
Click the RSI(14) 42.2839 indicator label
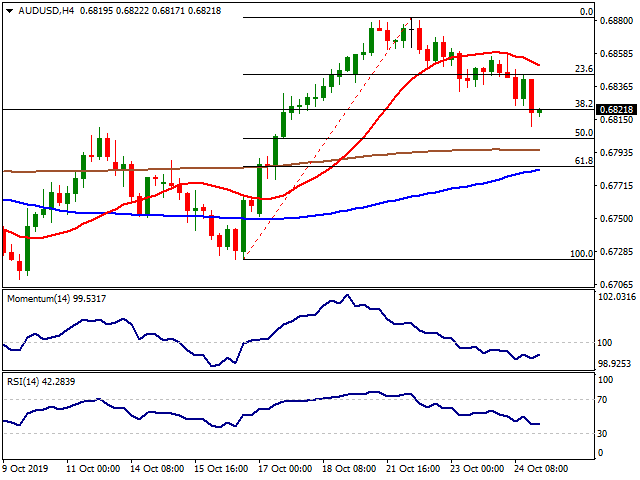point(41,382)
